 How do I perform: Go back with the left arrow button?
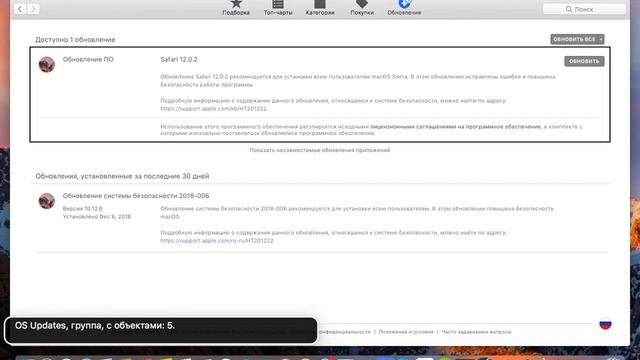click(x=20, y=9)
